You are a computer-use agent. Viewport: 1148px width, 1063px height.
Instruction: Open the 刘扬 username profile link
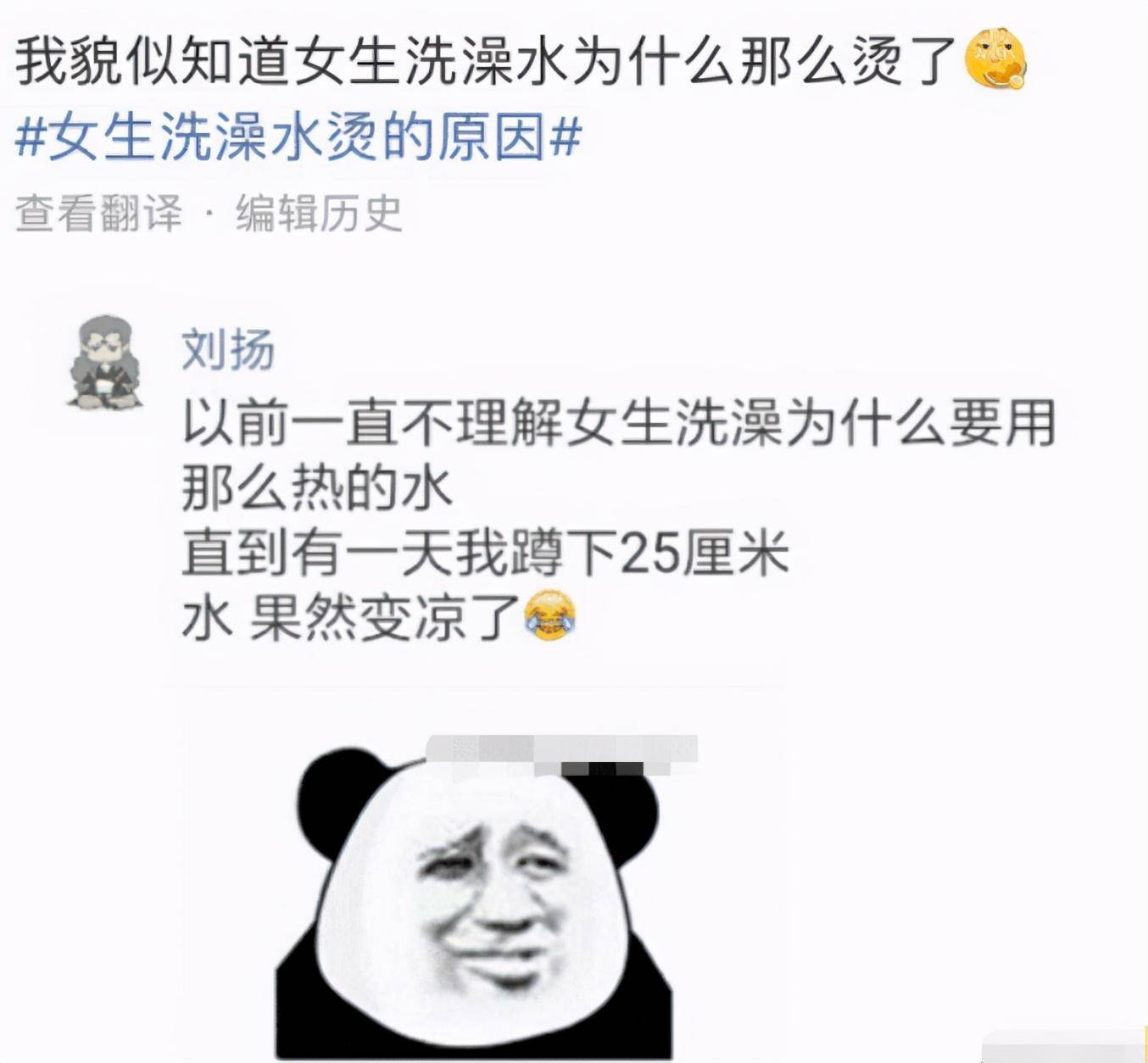[228, 349]
